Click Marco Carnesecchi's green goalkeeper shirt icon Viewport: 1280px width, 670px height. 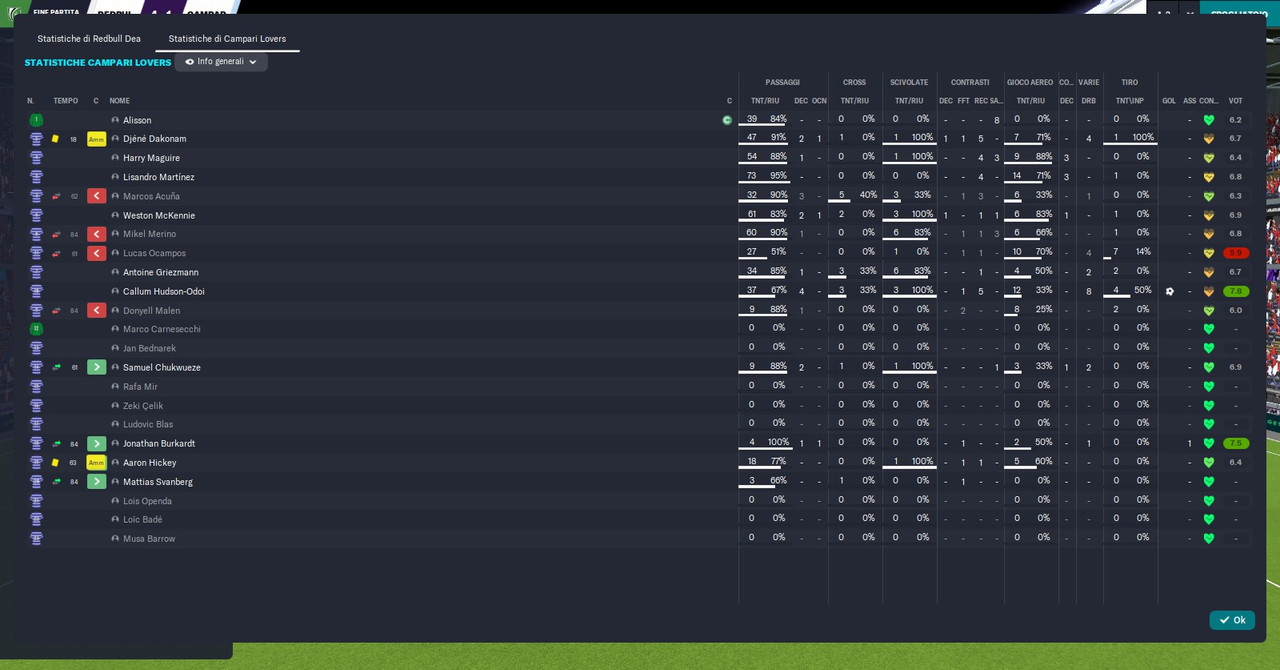point(36,329)
